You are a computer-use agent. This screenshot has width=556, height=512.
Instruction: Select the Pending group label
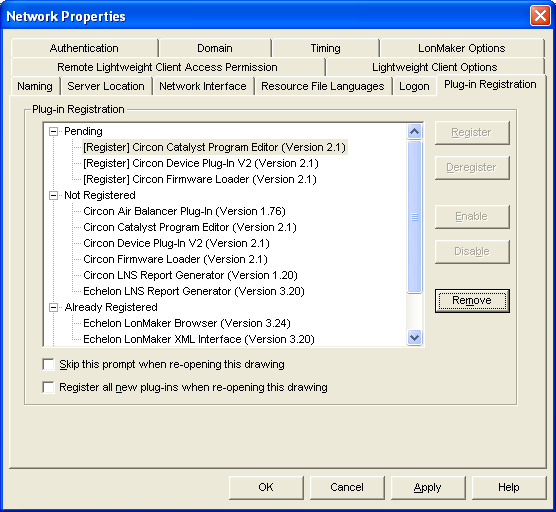83,132
